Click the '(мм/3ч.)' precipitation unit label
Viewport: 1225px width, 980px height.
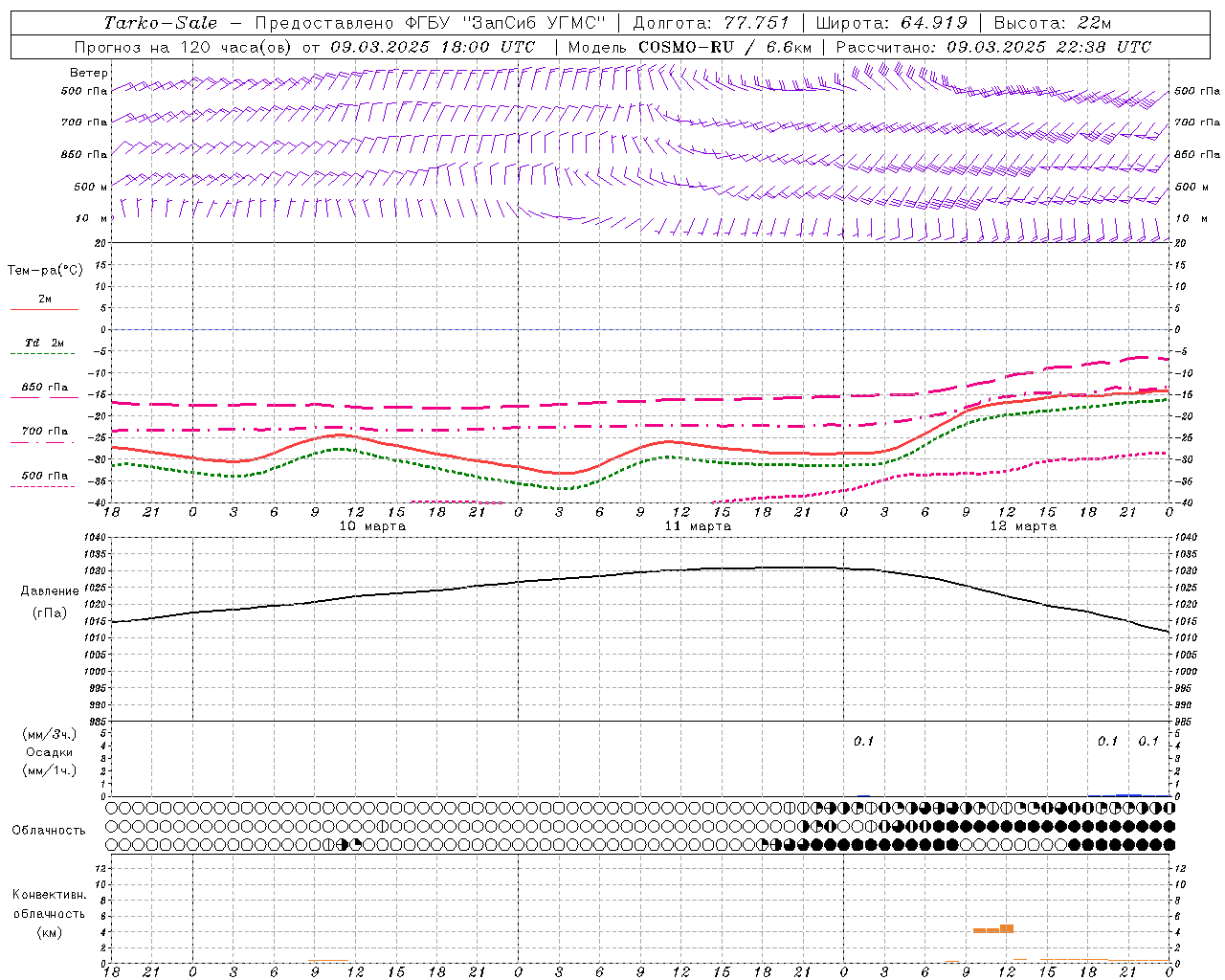click(x=50, y=734)
